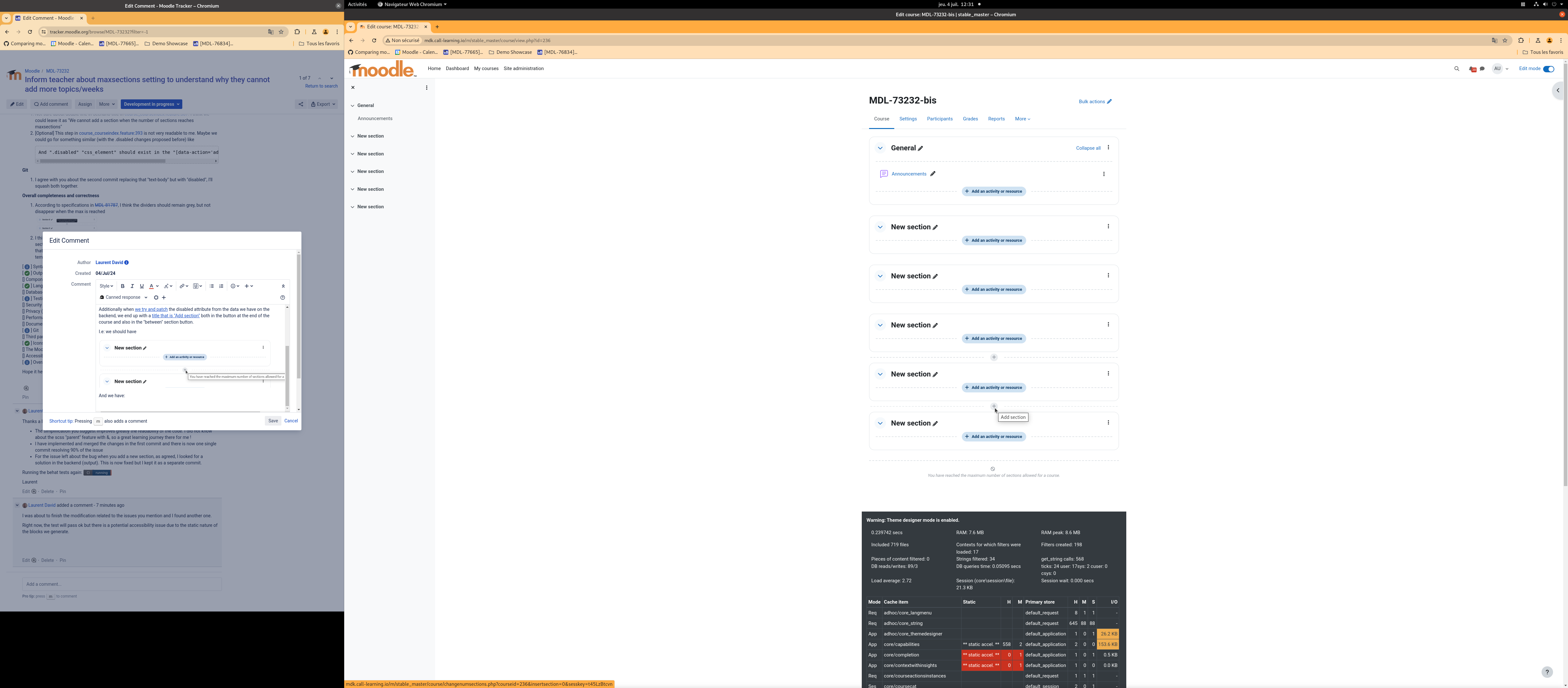Click the clock showing jeu. 4 juil.
Screen dimensions: 1568x688
[956, 4]
